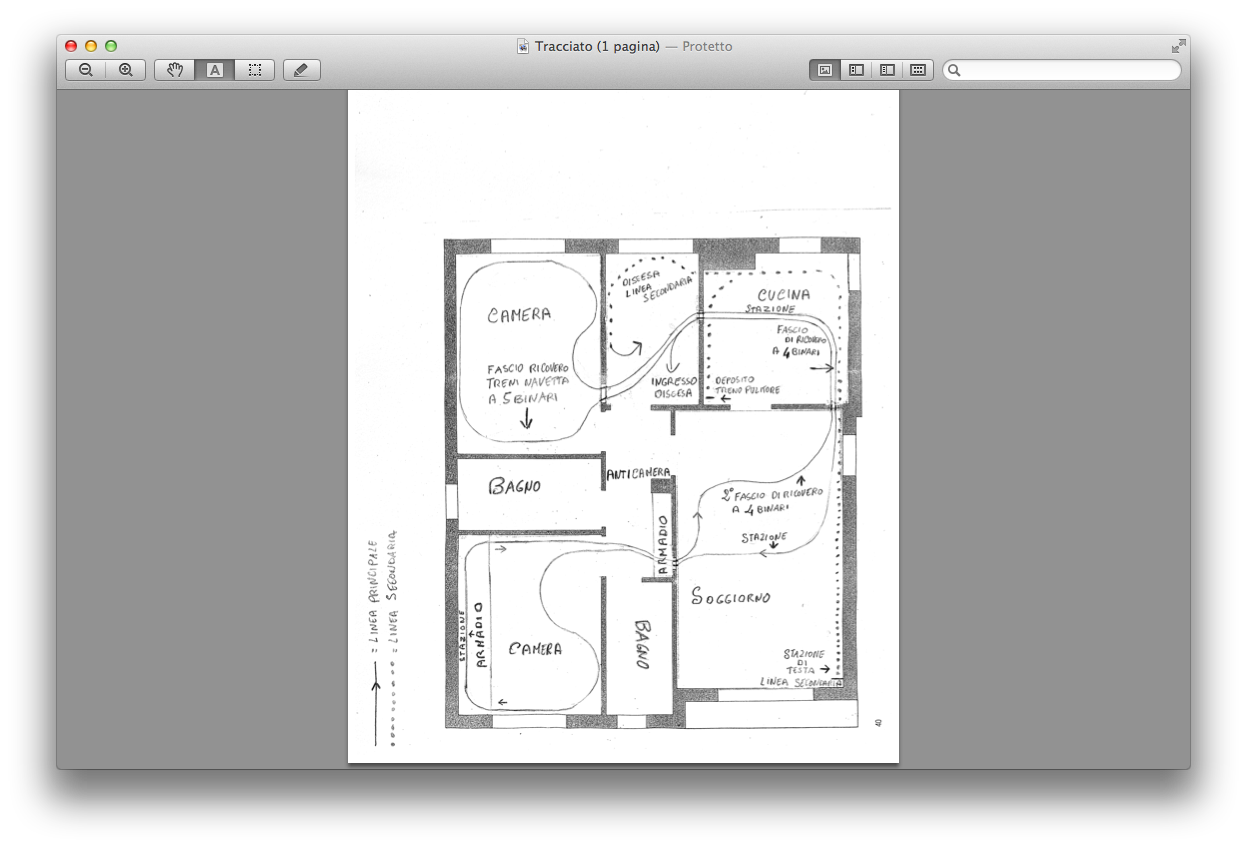Click the 'Protetto' label in title bar

707,46
